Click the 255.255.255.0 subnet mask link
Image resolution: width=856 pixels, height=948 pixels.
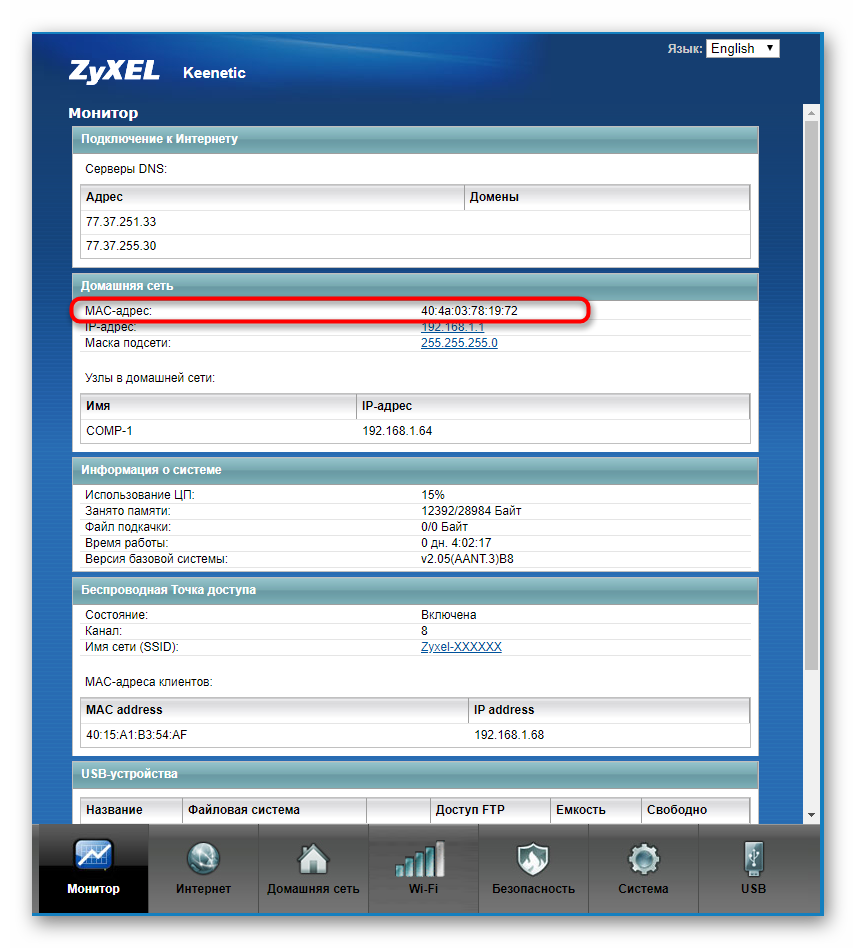[x=459, y=343]
